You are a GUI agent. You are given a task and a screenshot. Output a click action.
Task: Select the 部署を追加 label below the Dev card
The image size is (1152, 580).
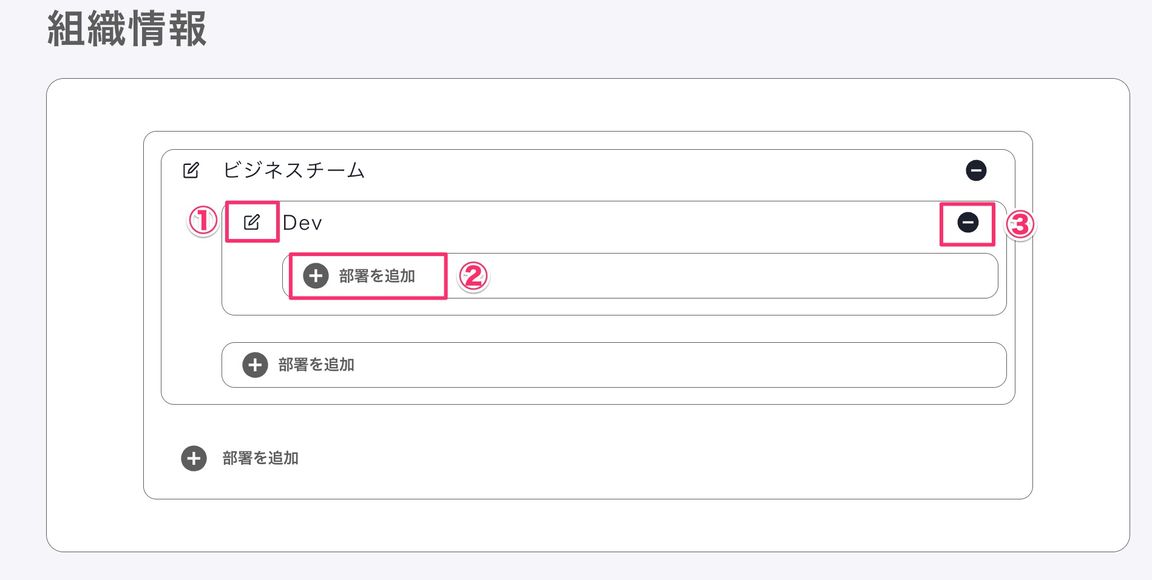[316, 365]
